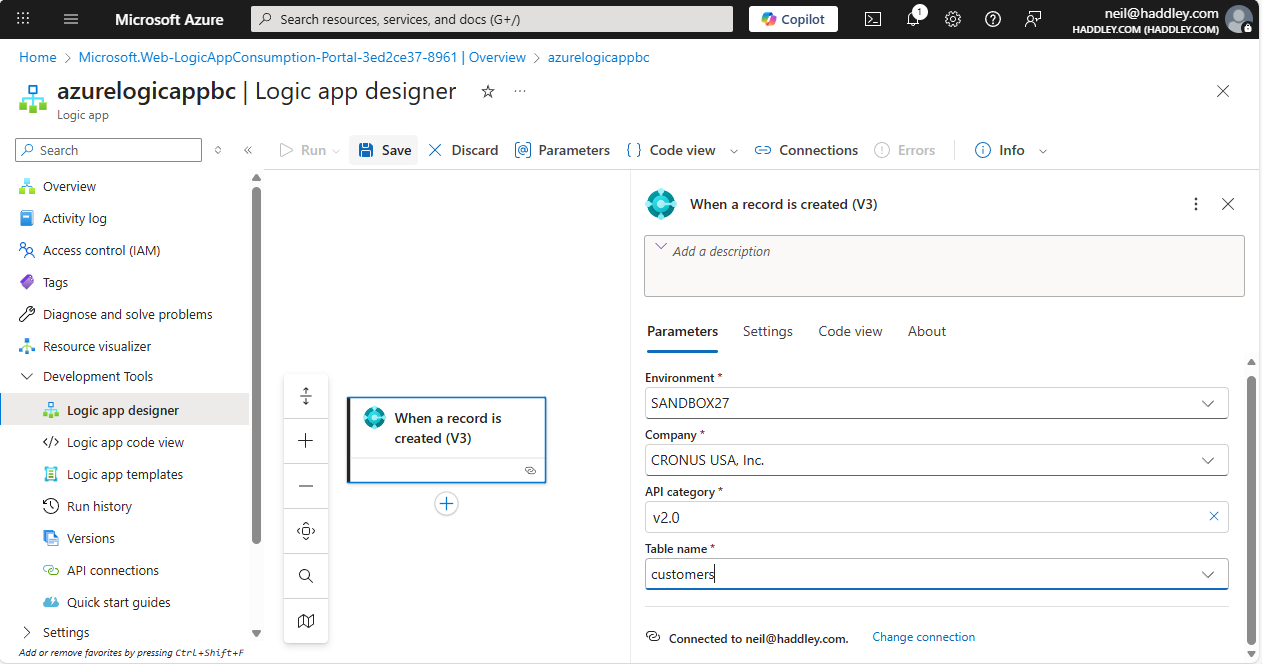Toggle the minimap icon on canvas
Image resolution: width=1262 pixels, height=664 pixels.
[x=306, y=621]
